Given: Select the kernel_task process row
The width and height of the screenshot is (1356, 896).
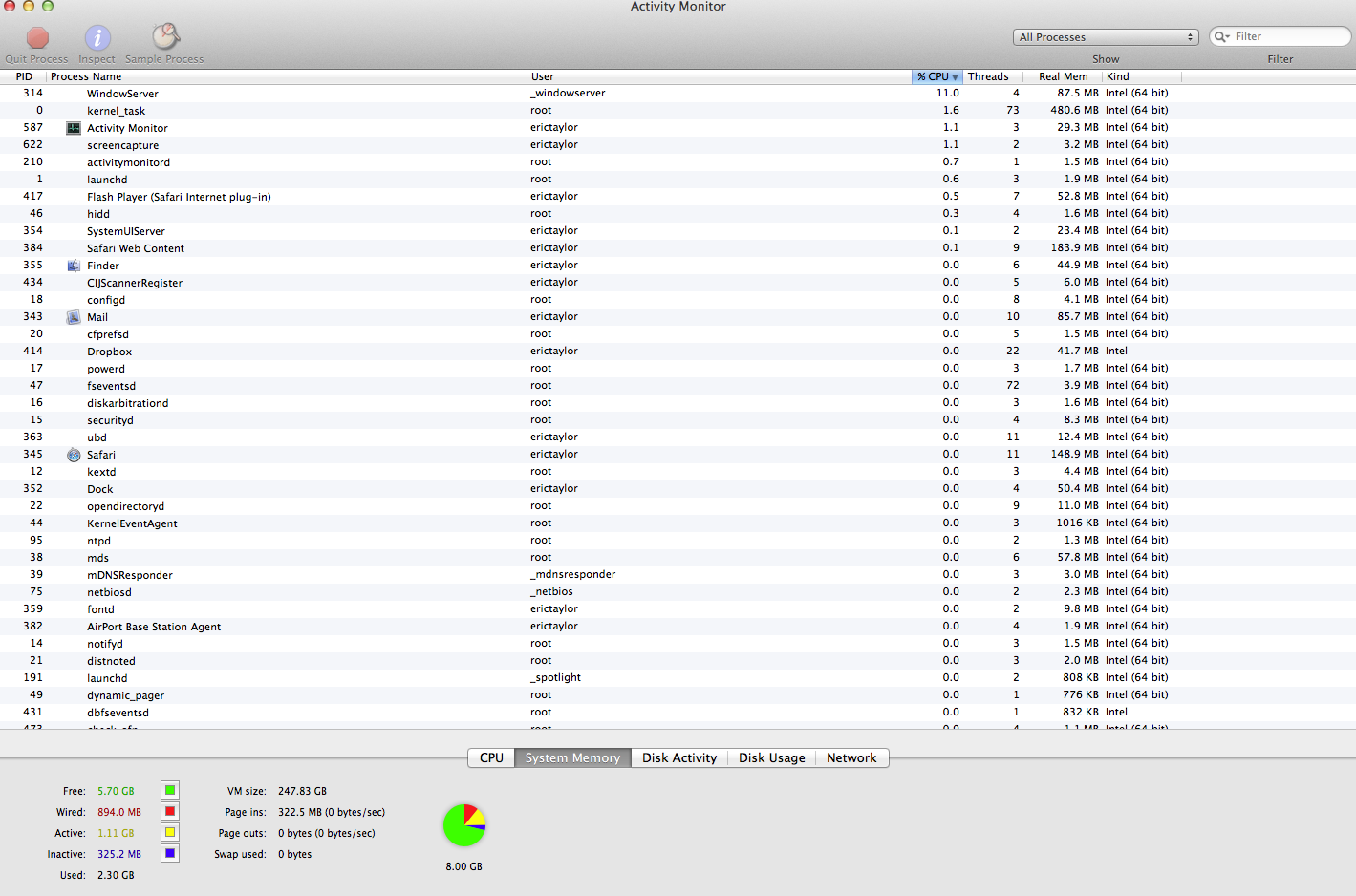Looking at the screenshot, I should click(x=678, y=111).
